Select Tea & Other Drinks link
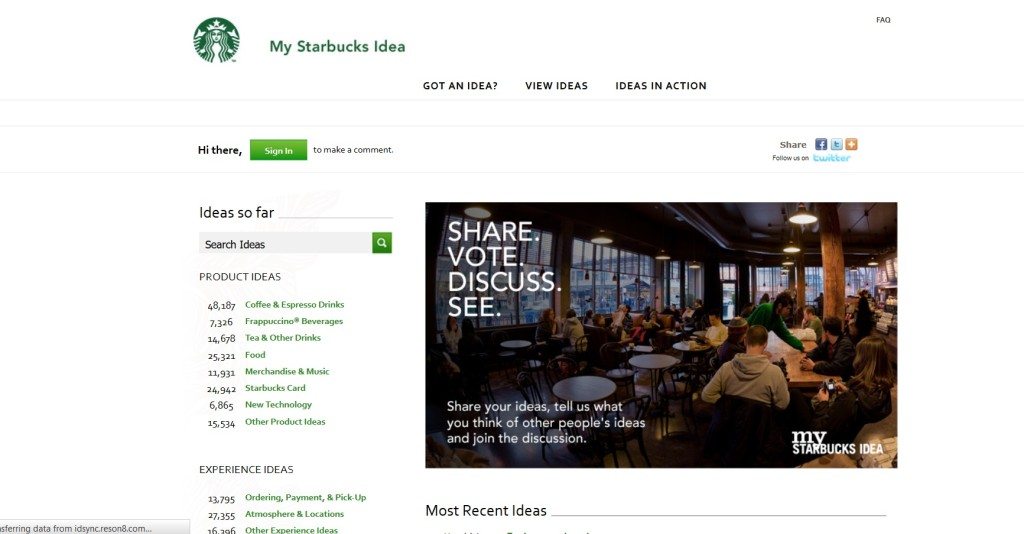The image size is (1024, 534). [283, 338]
